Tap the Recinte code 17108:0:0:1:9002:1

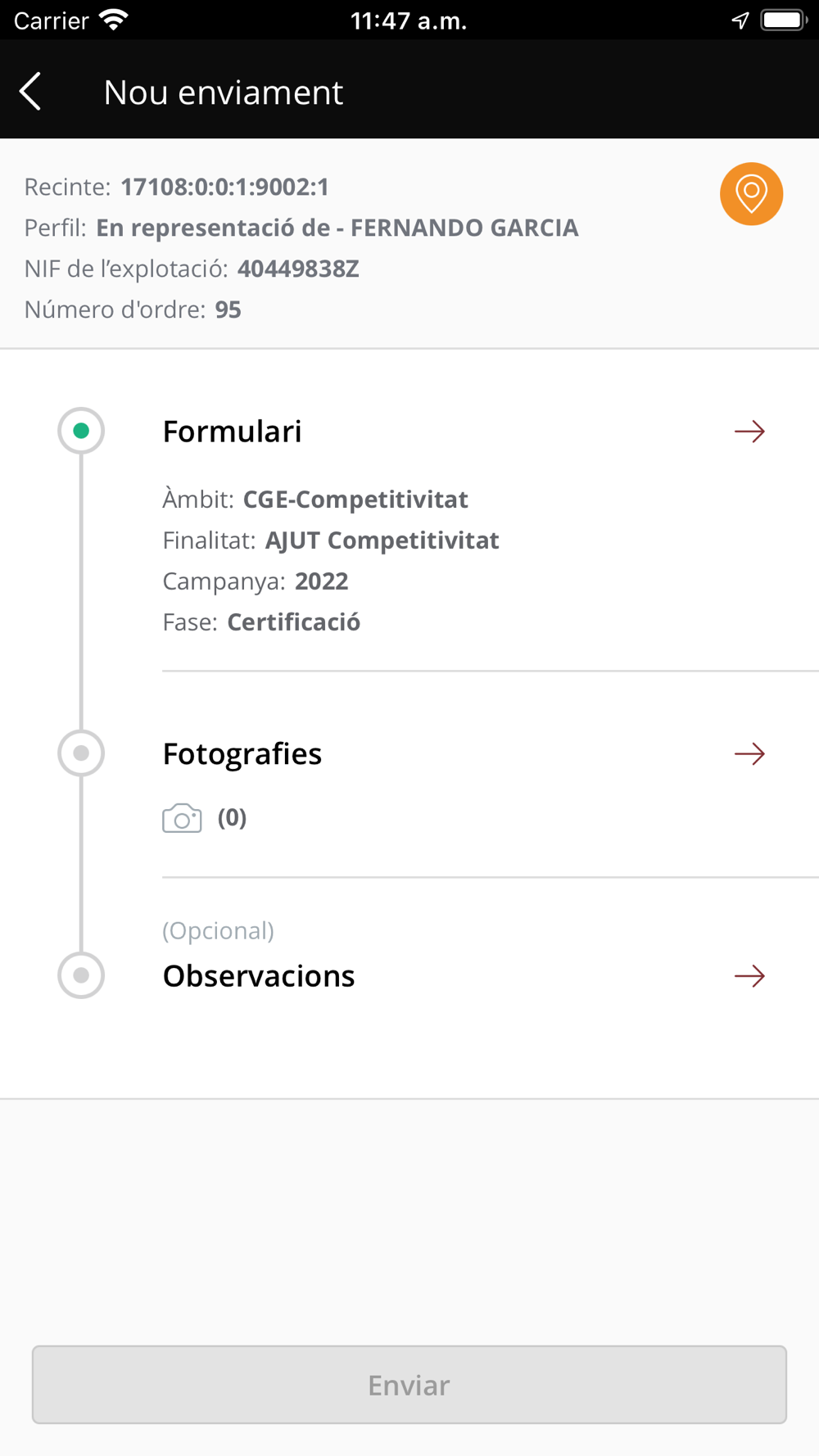point(224,188)
